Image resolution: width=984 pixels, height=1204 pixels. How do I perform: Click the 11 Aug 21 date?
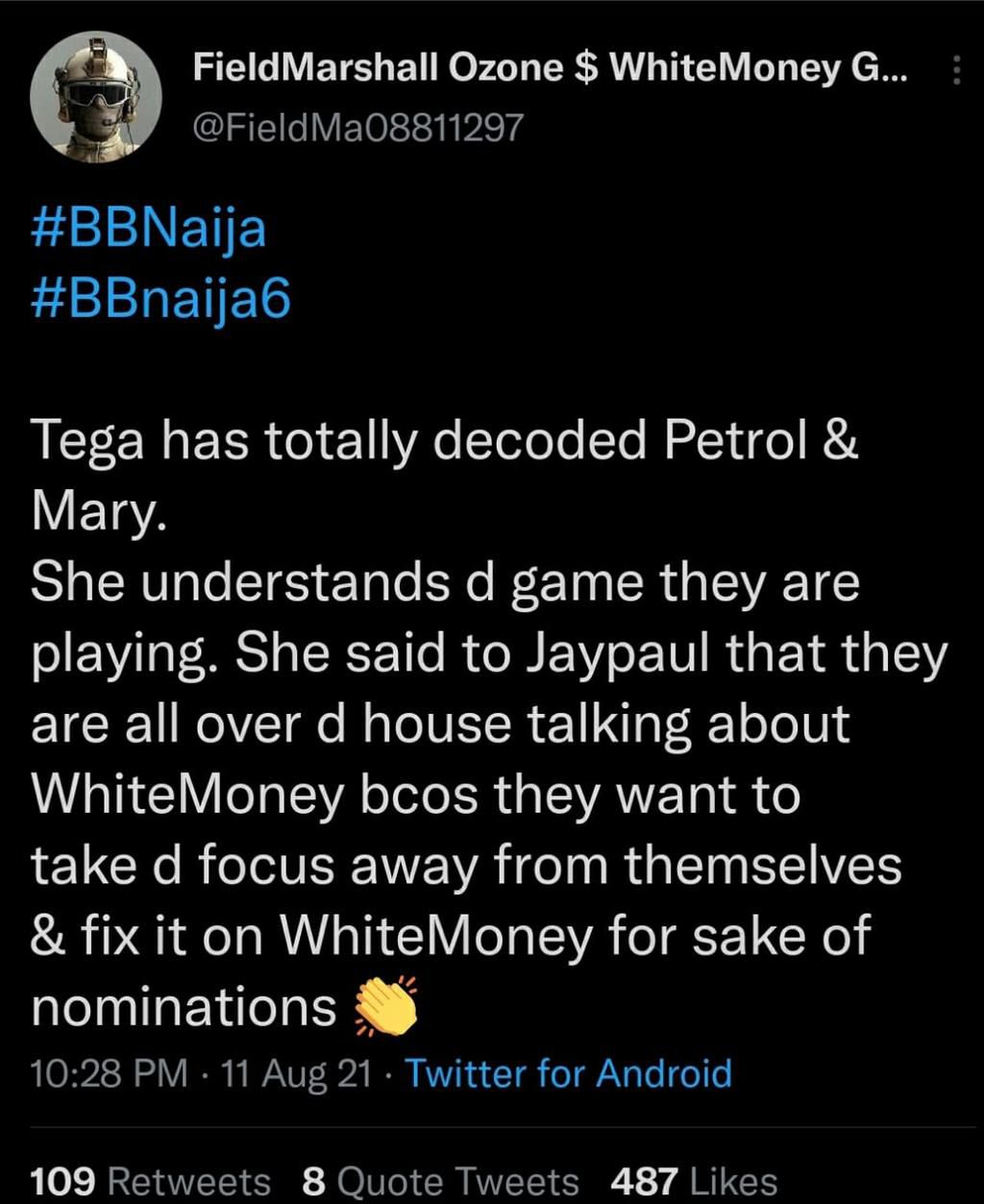(296, 1073)
